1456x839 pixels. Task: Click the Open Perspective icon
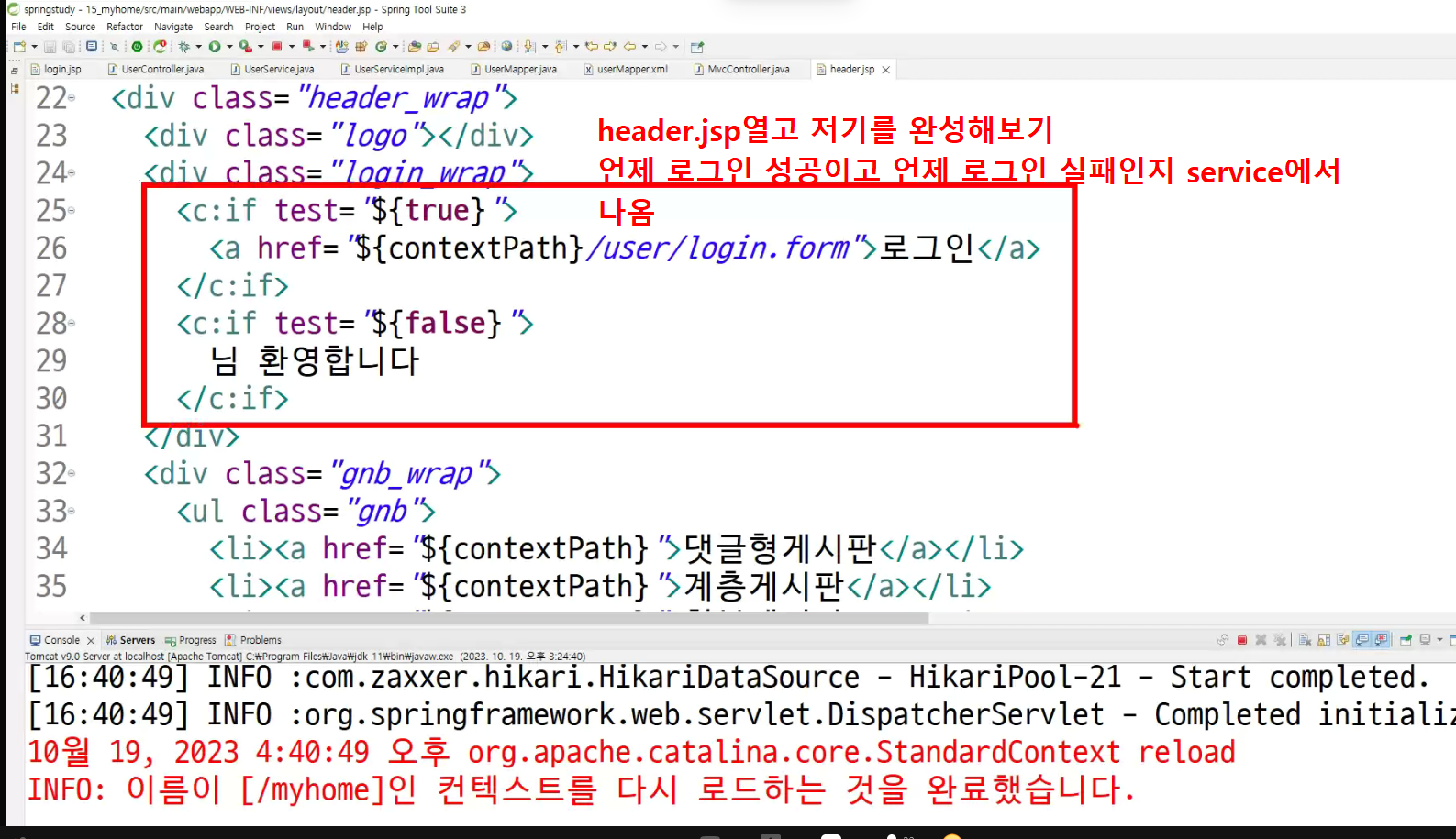(696, 47)
